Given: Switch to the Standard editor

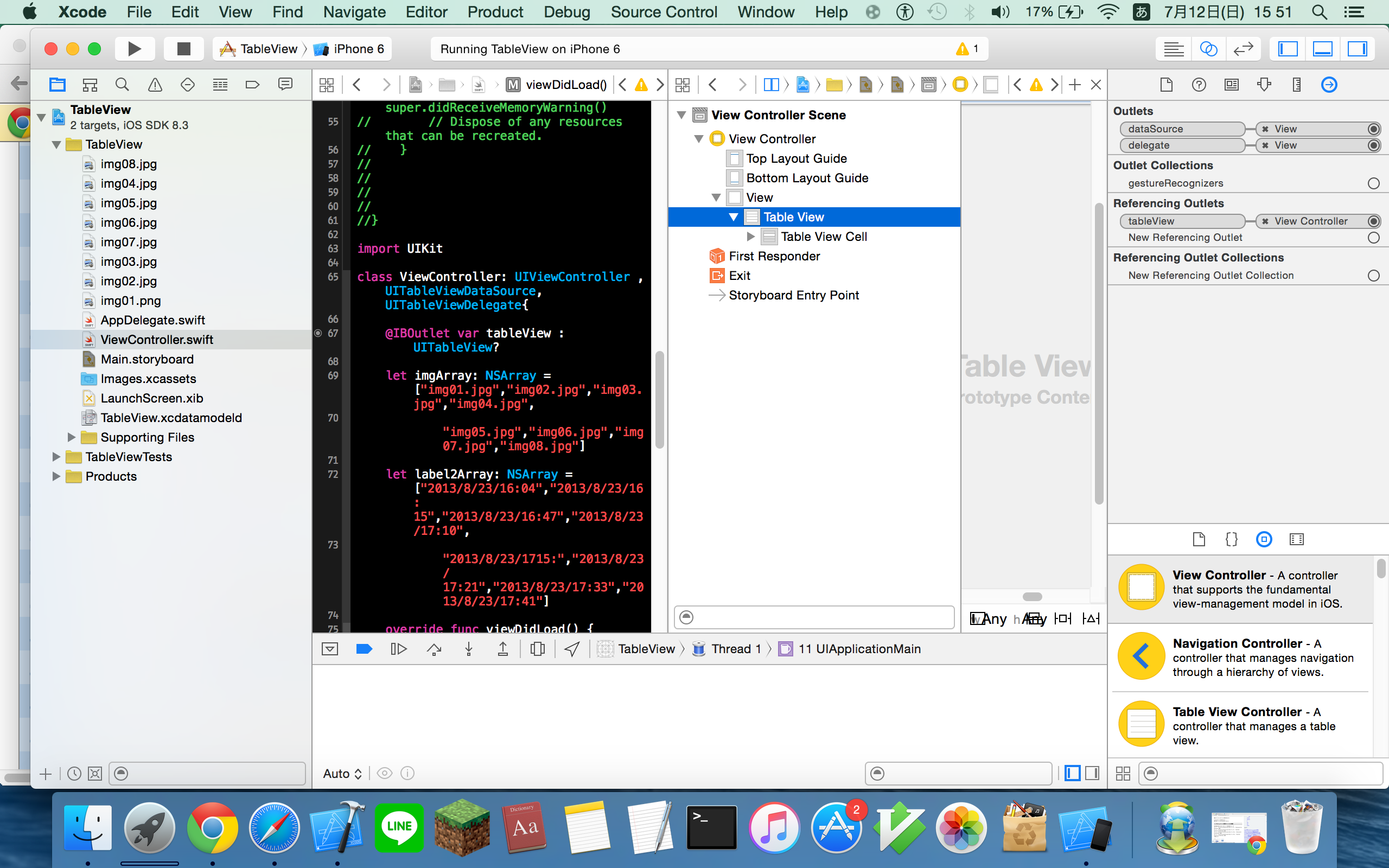Looking at the screenshot, I should click(x=1174, y=49).
